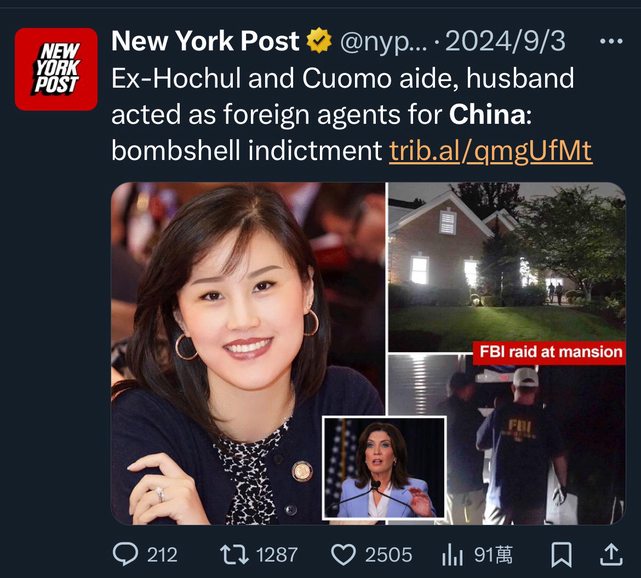Open the house photo at night
The width and height of the screenshot is (641, 578).
pos(507,267)
